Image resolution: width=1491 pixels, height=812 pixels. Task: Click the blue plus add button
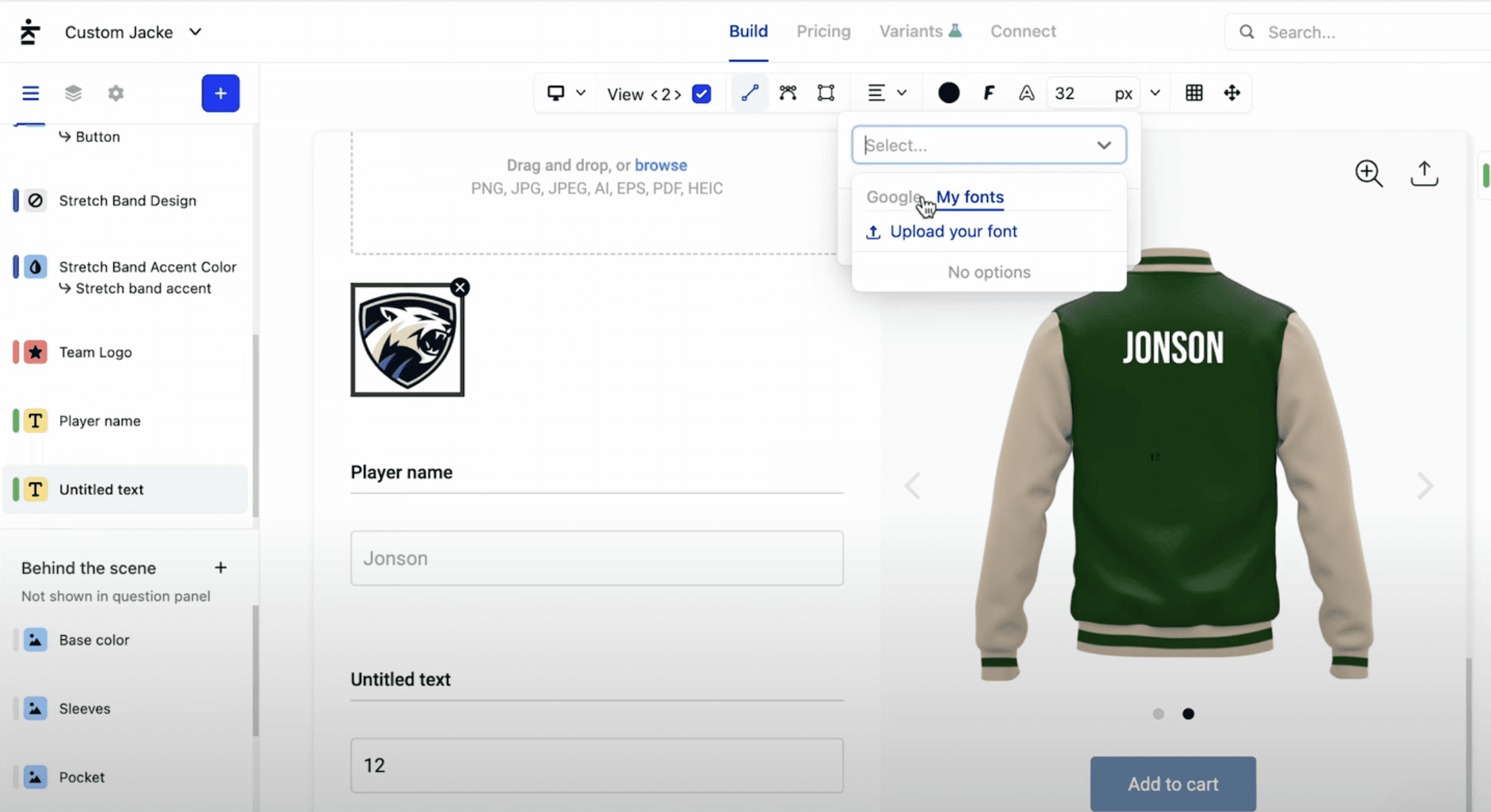pyautogui.click(x=221, y=93)
